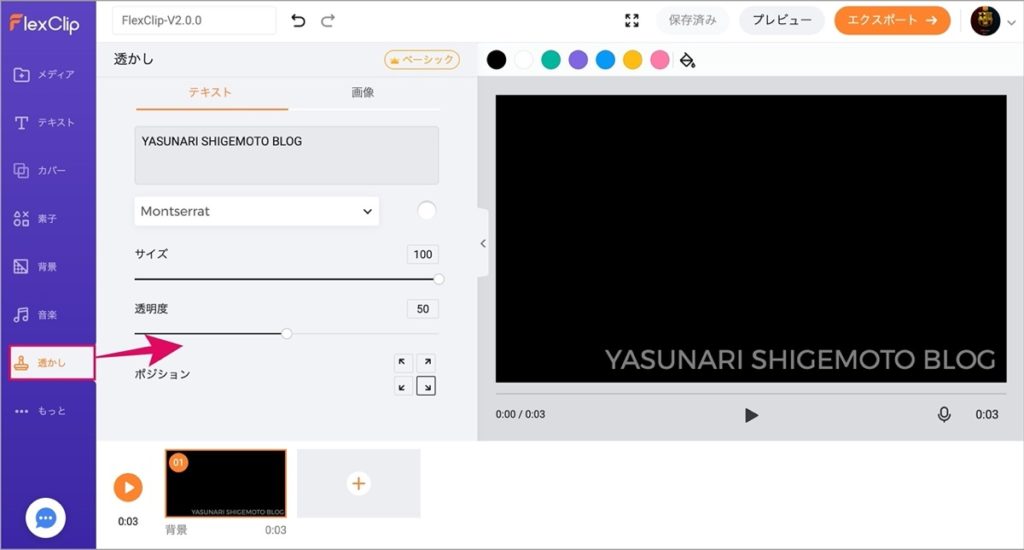Set watermark position to top-right

(x=426, y=362)
